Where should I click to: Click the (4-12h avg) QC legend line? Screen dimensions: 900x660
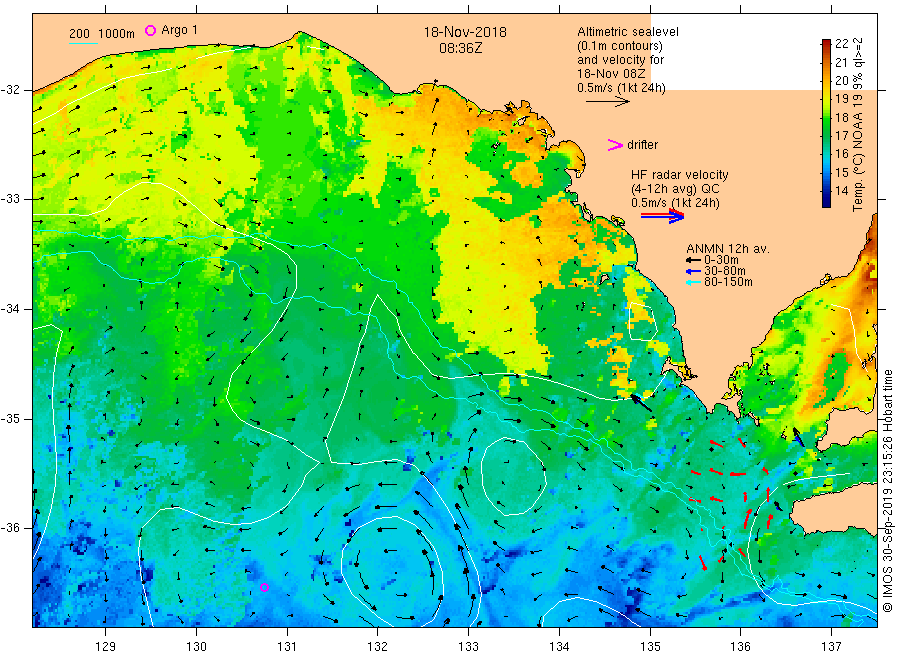(675, 189)
